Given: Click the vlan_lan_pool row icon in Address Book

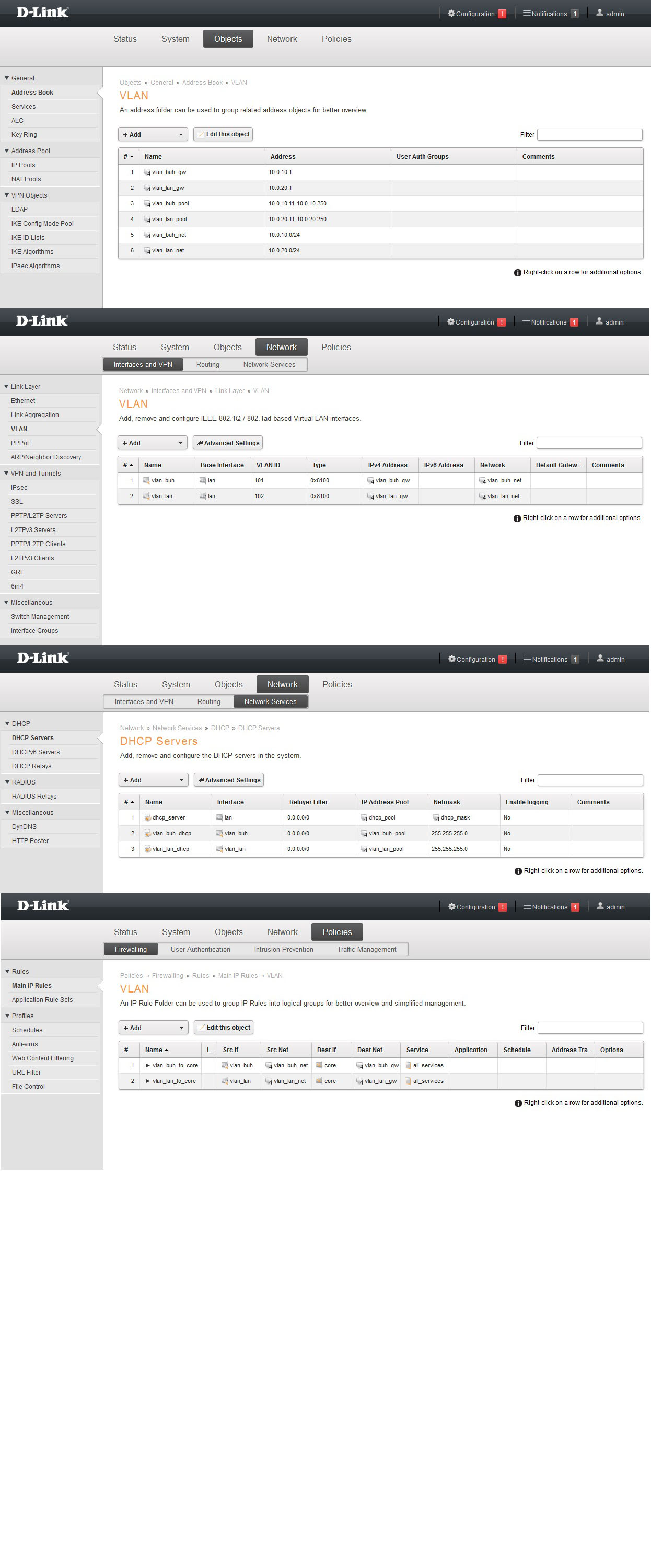Looking at the screenshot, I should pyautogui.click(x=147, y=219).
